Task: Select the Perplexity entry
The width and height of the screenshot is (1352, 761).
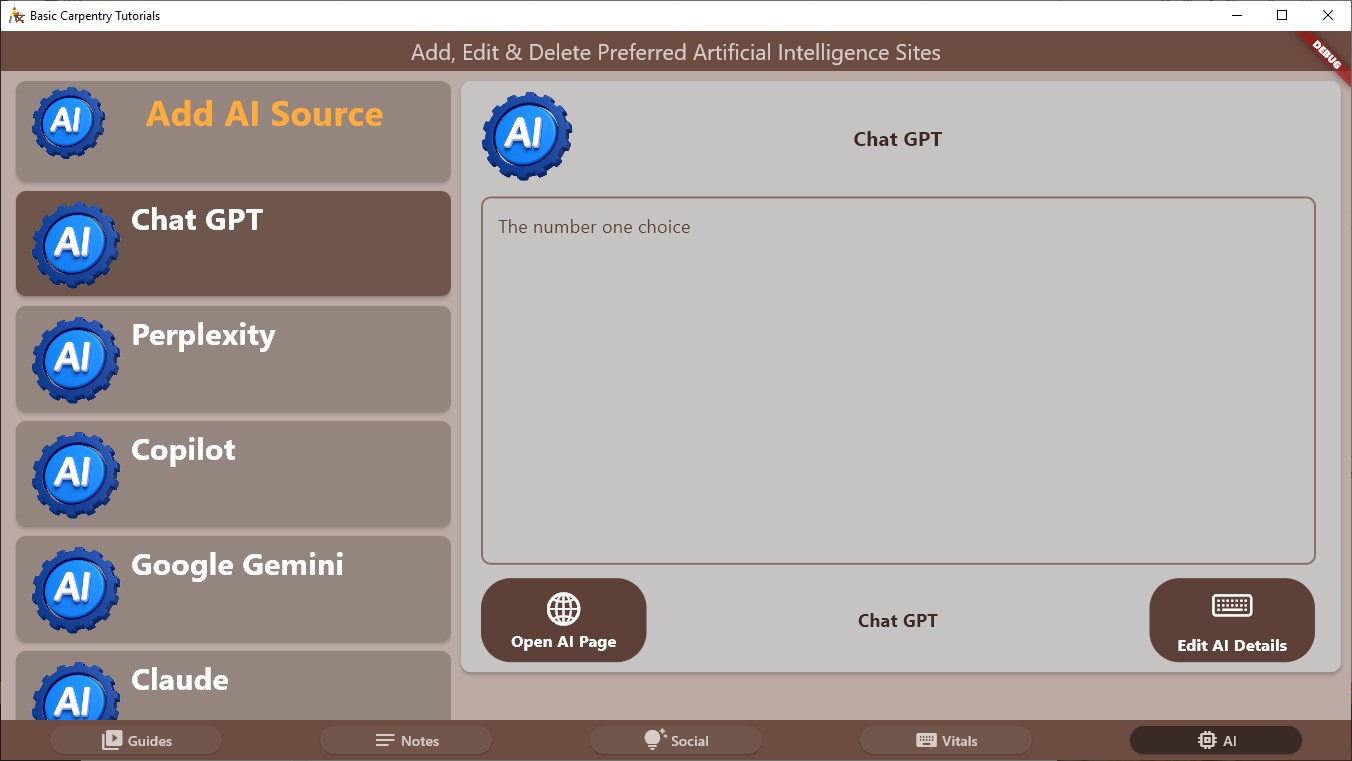Action: tap(233, 358)
